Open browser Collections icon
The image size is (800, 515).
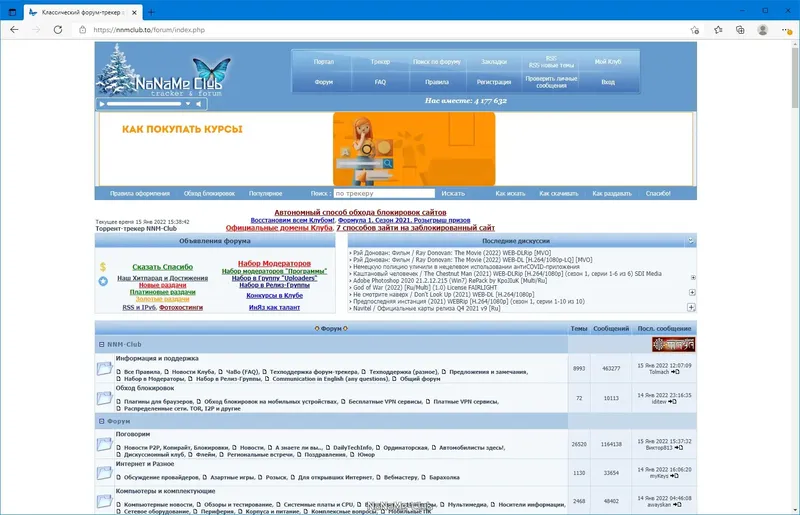[x=740, y=30]
